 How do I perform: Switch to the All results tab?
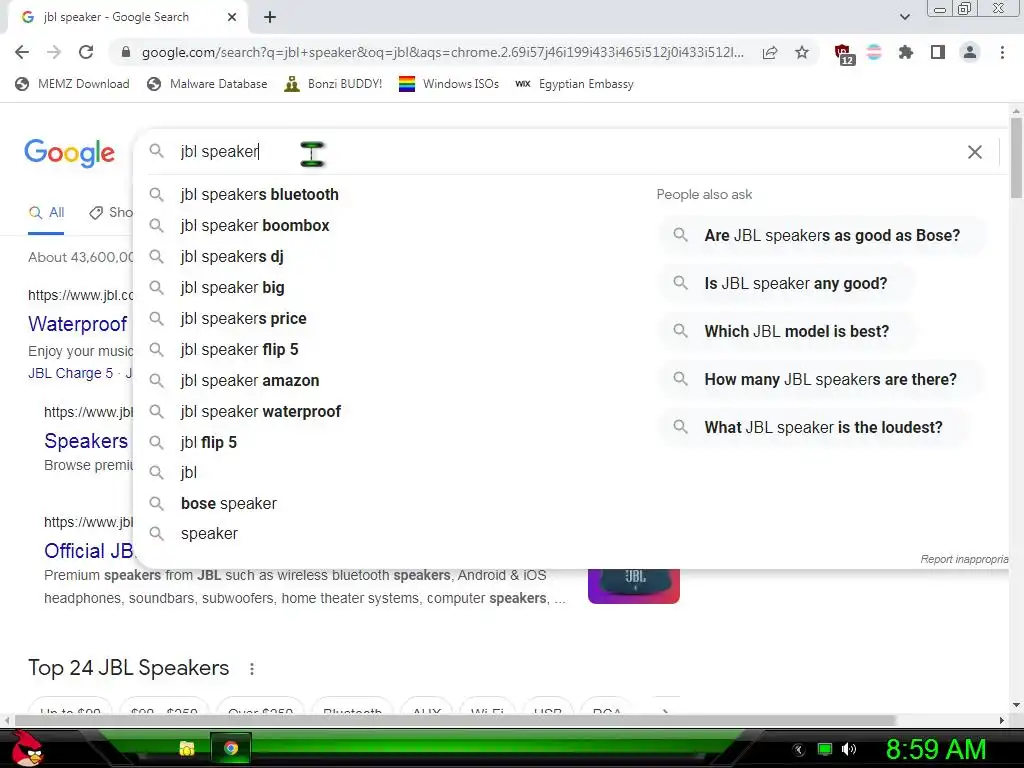click(46, 213)
